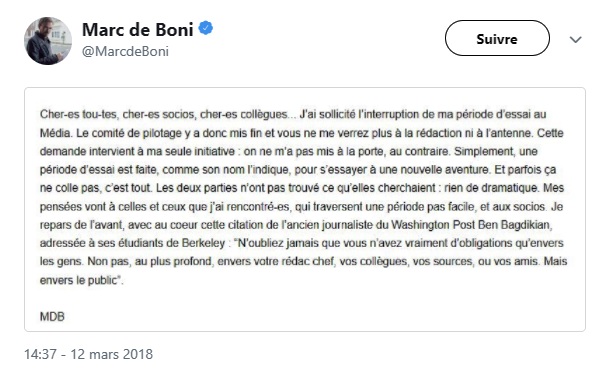Follow the account with Suivre button
612x374 pixels.
click(497, 38)
